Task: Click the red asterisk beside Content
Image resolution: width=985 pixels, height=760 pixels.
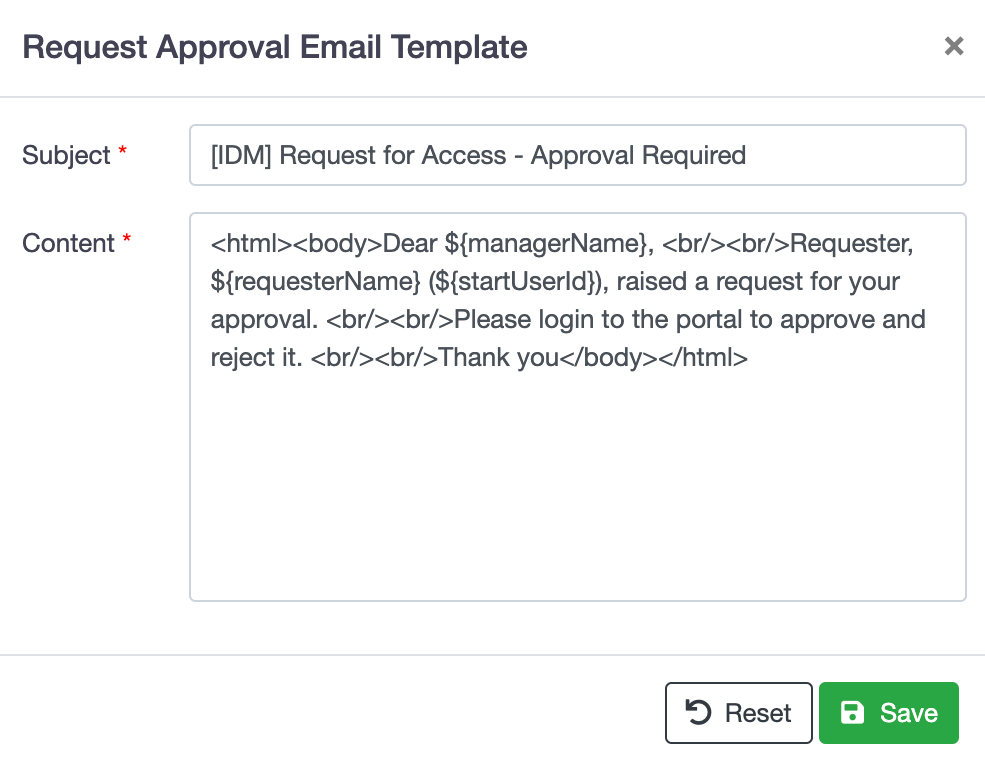Action: pyautogui.click(x=126, y=238)
